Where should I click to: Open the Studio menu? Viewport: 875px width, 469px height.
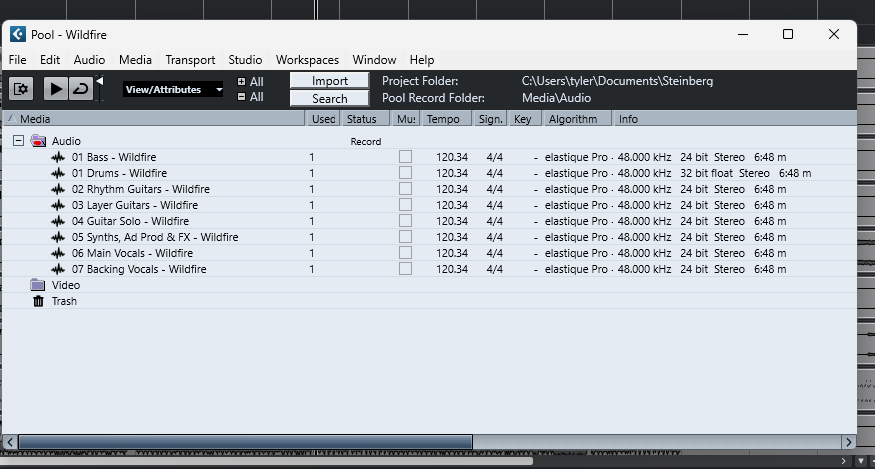point(245,60)
